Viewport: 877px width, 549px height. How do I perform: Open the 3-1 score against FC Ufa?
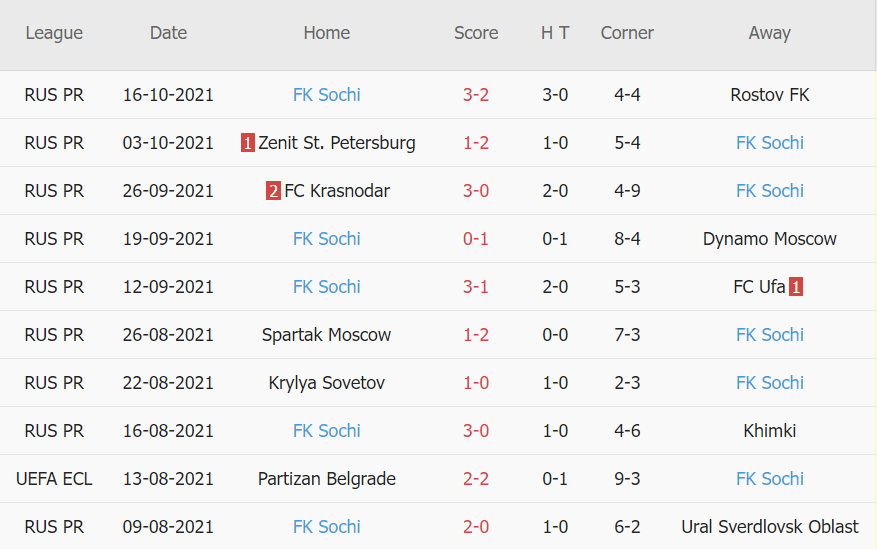pyautogui.click(x=476, y=287)
